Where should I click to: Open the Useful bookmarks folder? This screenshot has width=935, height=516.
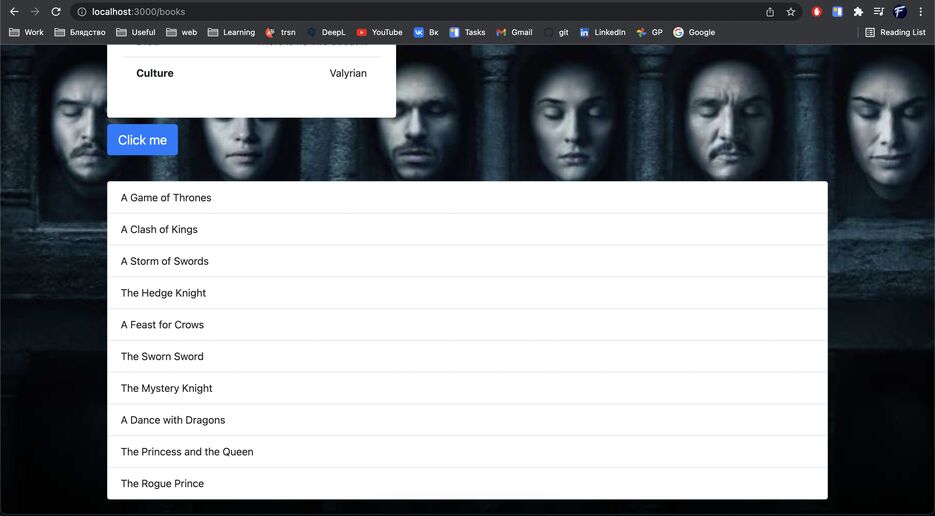tap(136, 32)
